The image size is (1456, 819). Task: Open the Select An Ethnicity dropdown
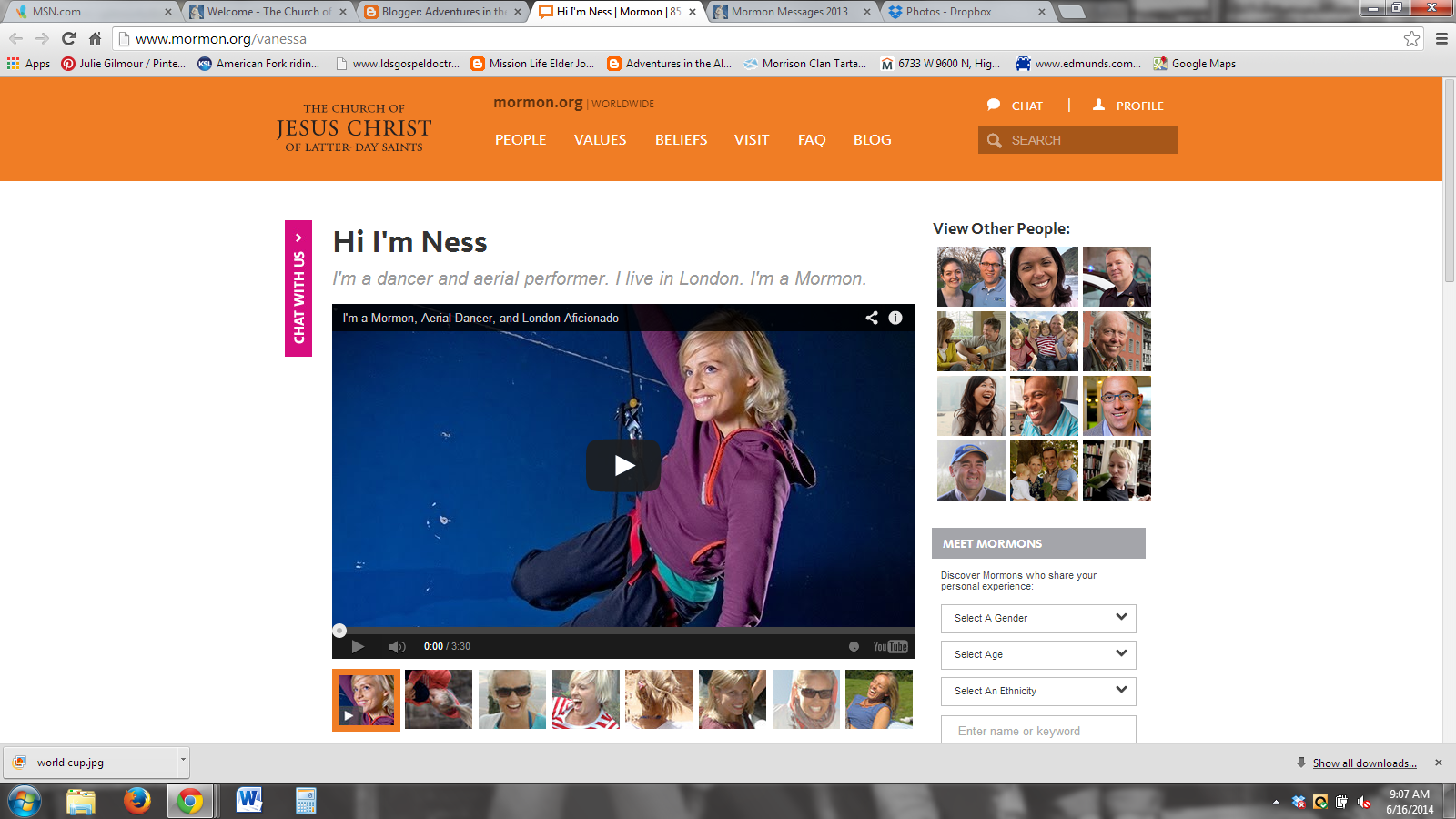pos(1038,692)
